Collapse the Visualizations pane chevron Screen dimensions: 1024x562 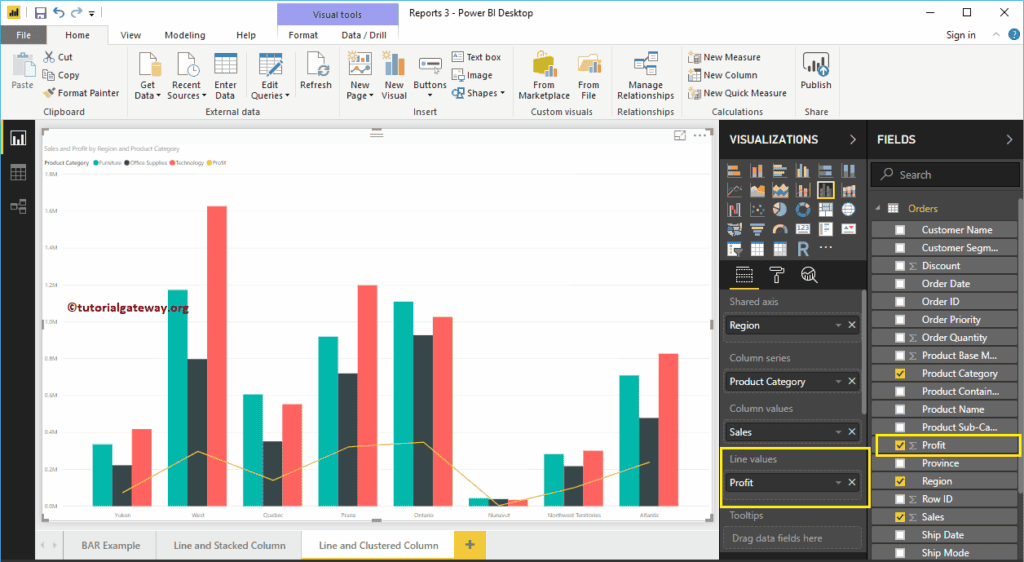pos(852,140)
